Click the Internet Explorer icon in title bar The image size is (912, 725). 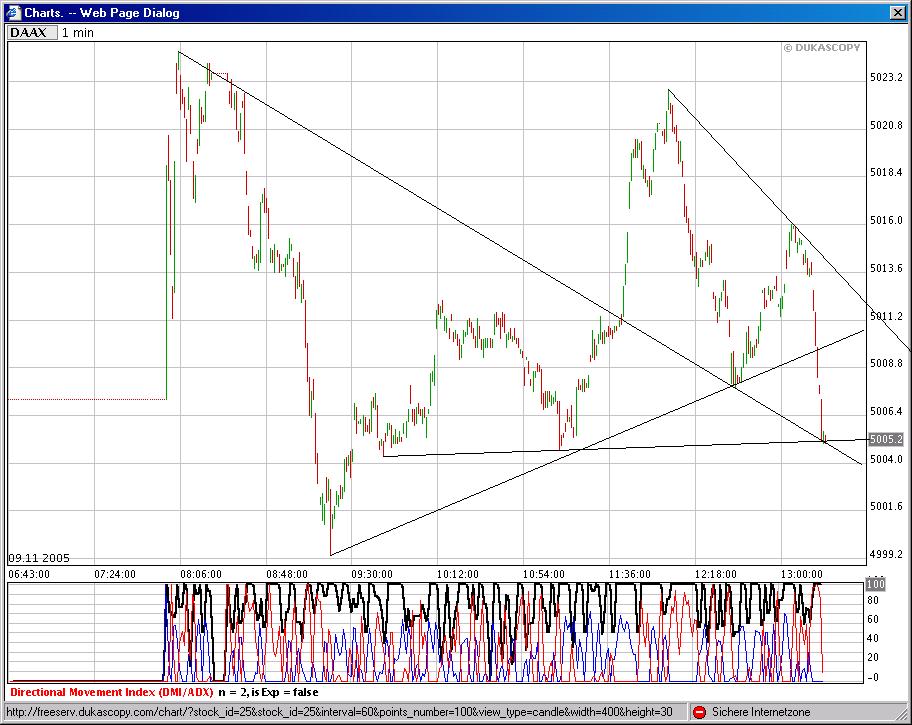point(13,12)
